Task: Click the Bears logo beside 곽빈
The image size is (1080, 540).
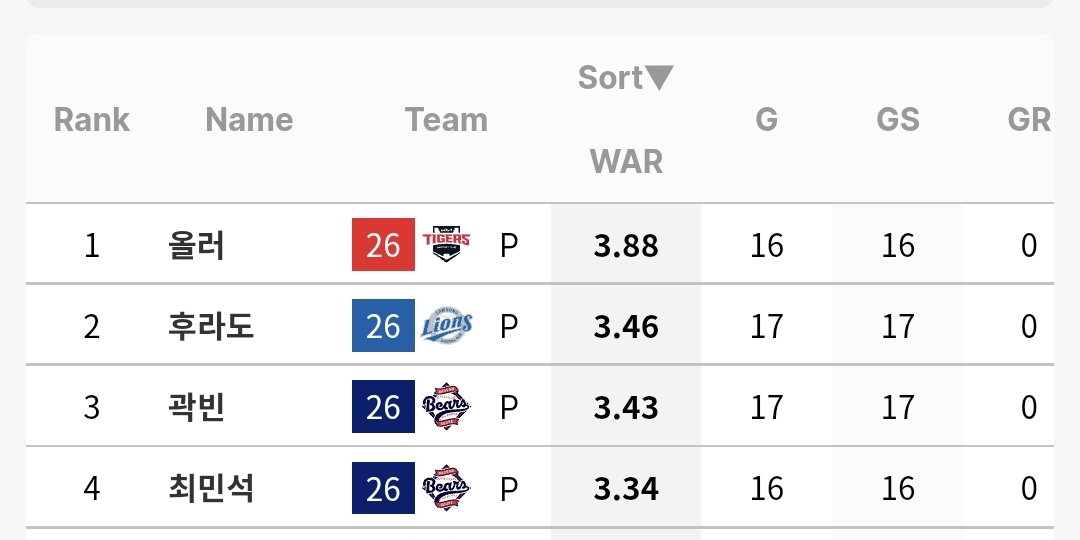Action: click(446, 406)
